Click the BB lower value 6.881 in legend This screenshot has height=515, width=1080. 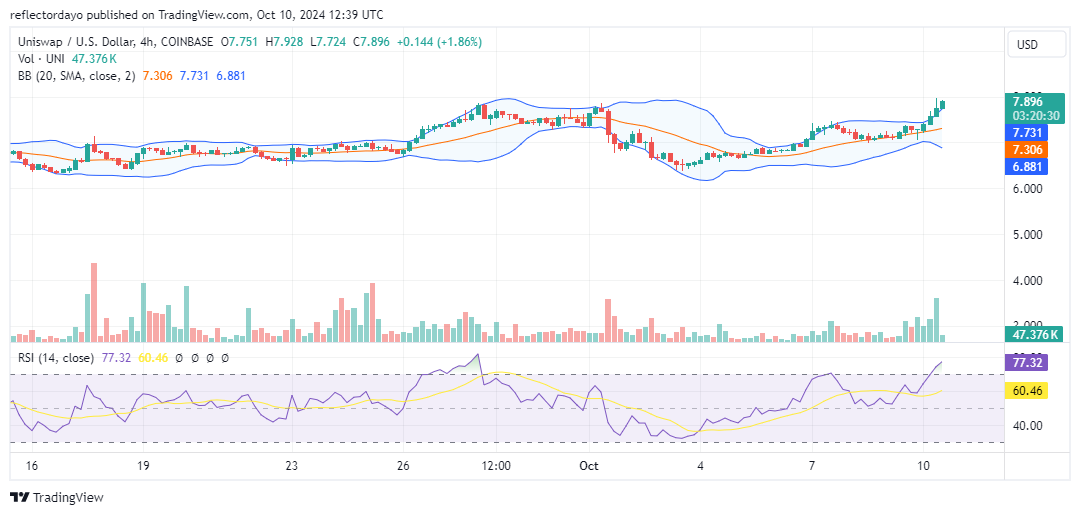231,76
